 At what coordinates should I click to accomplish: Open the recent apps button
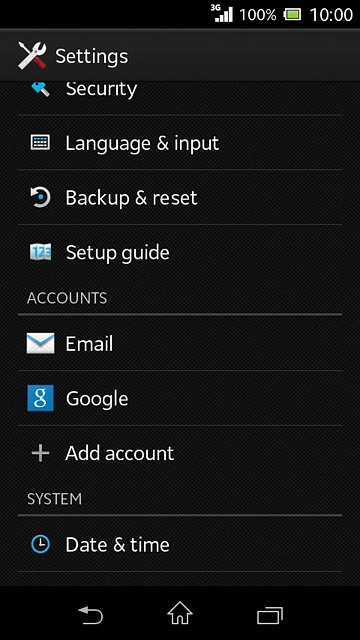pyautogui.click(x=270, y=615)
